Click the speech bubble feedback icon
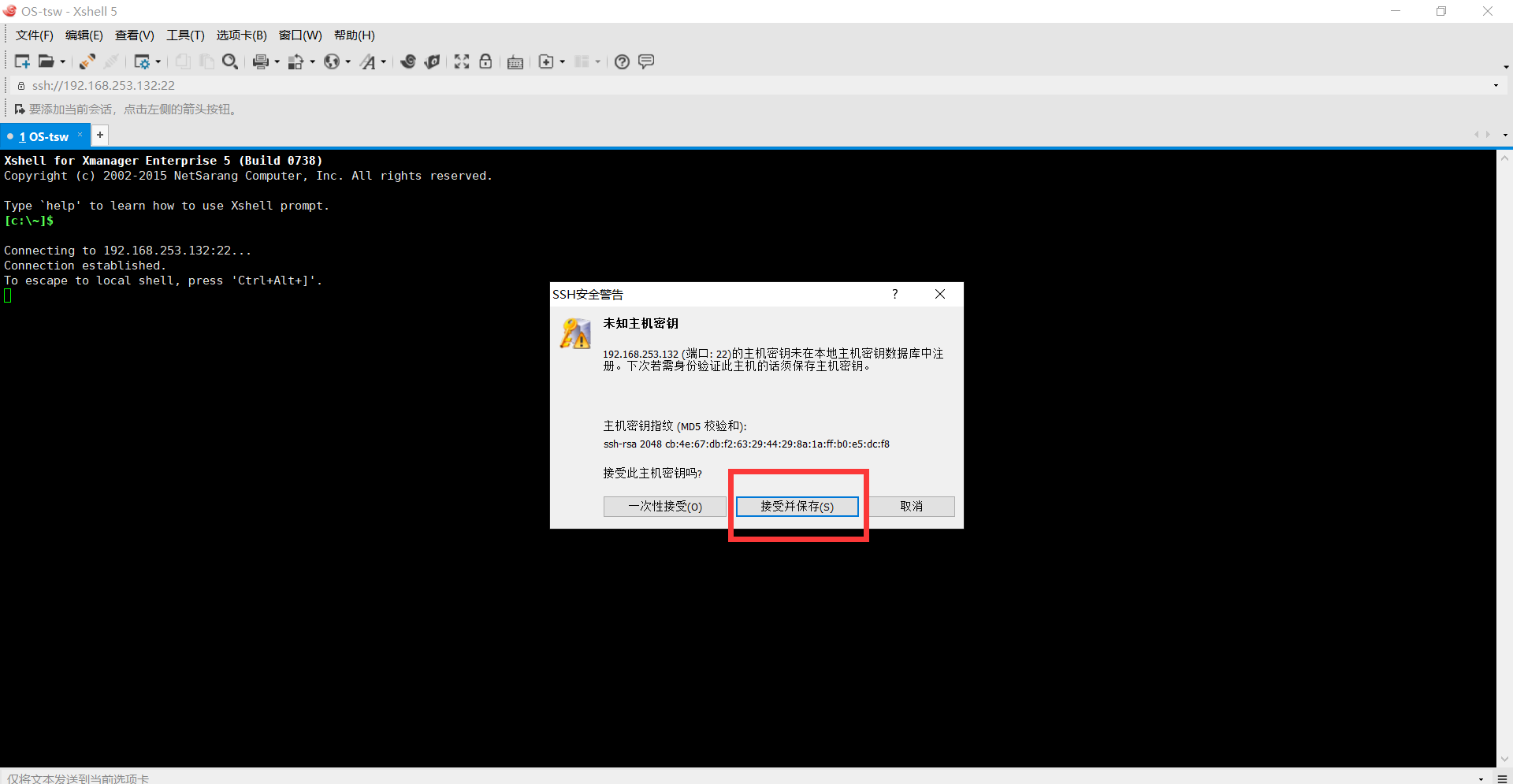The image size is (1513, 784). pos(646,61)
